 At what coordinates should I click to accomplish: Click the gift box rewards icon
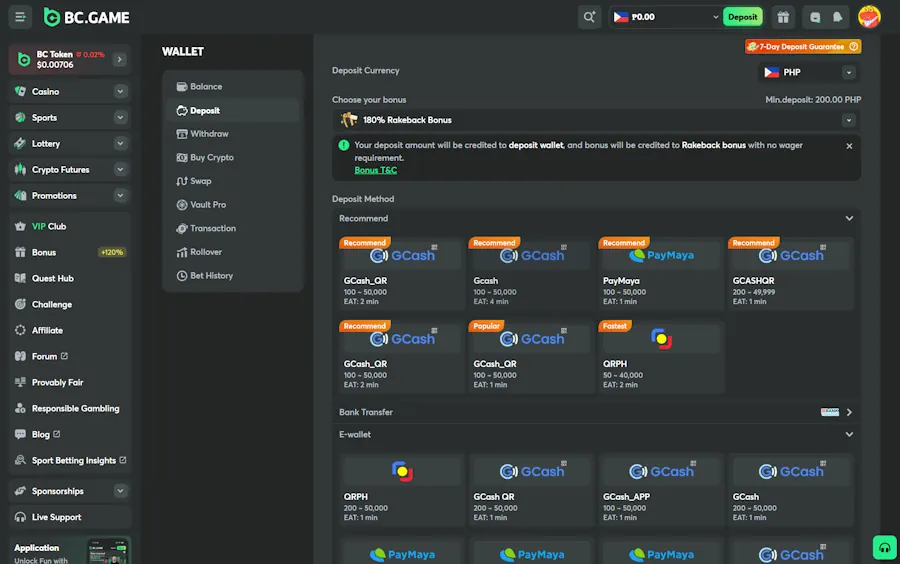[x=783, y=17]
